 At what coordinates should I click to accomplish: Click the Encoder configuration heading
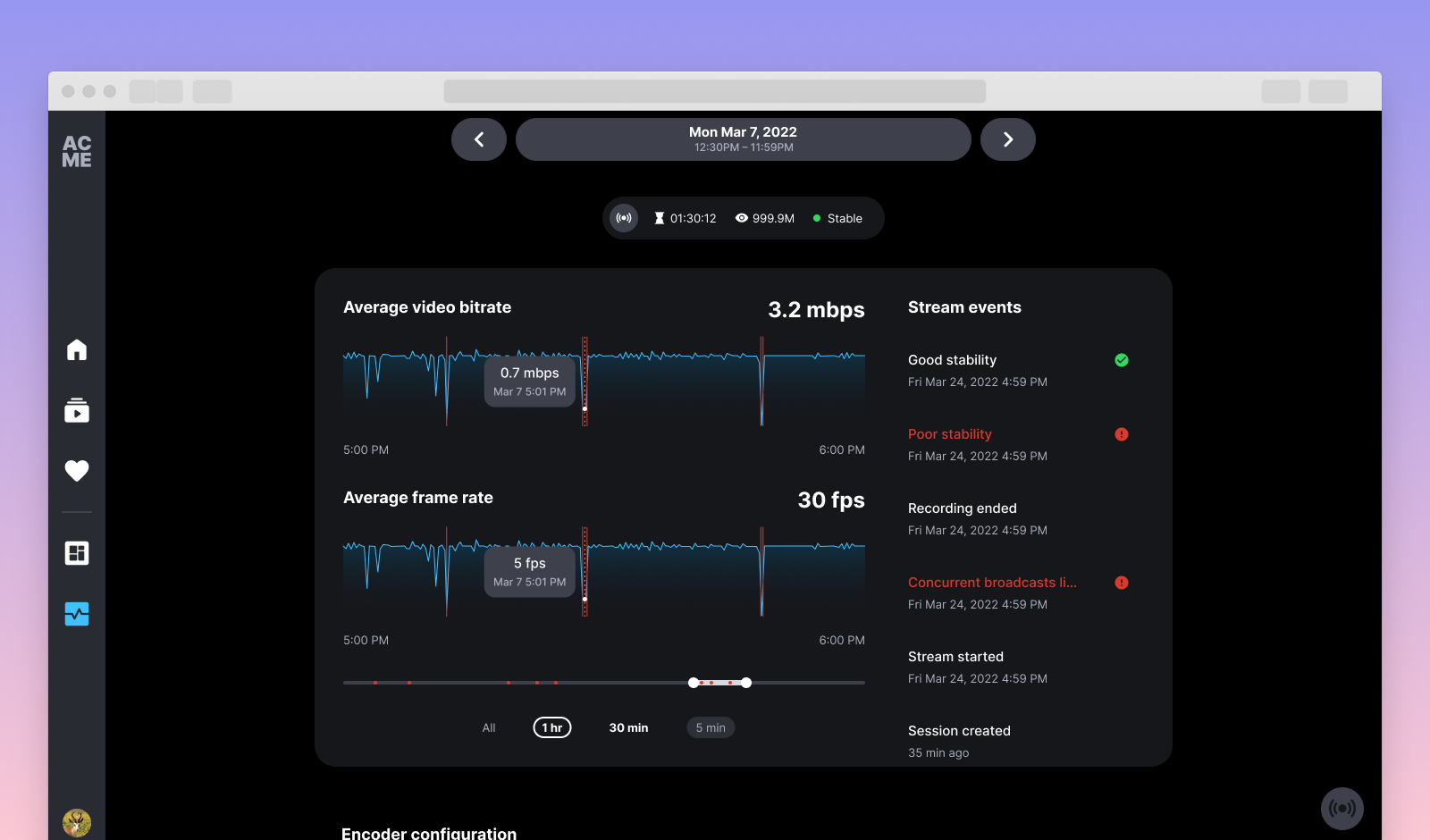tap(429, 833)
